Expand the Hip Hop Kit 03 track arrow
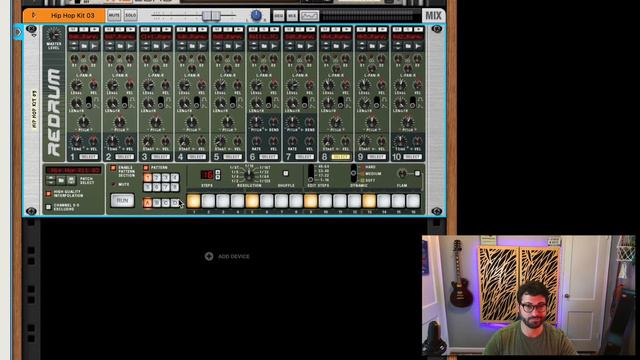640x360 pixels. pos(33,15)
